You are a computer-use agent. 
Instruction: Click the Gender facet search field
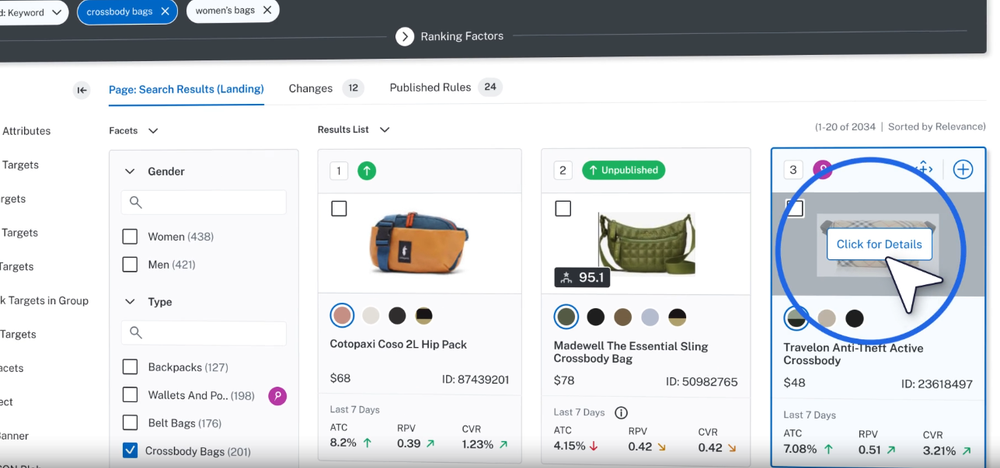pos(203,202)
